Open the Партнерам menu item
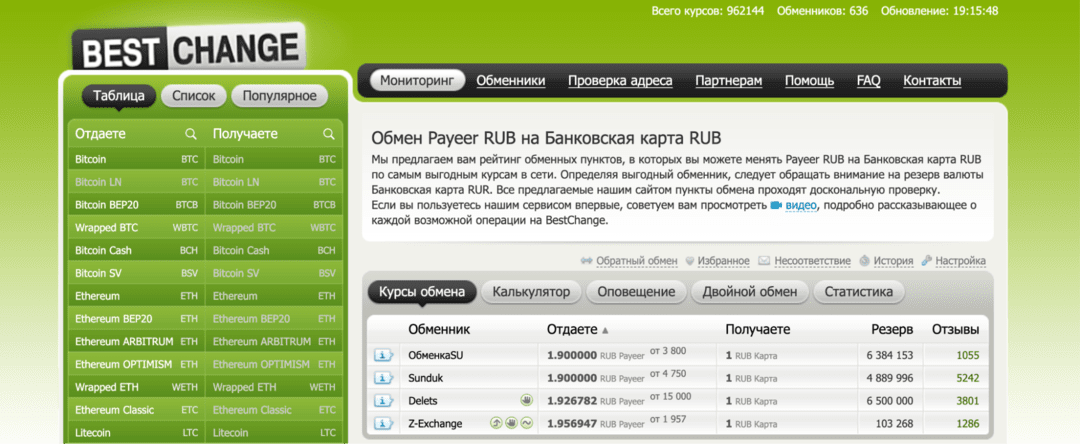Image resolution: width=1080 pixels, height=444 pixels. pyautogui.click(x=729, y=81)
